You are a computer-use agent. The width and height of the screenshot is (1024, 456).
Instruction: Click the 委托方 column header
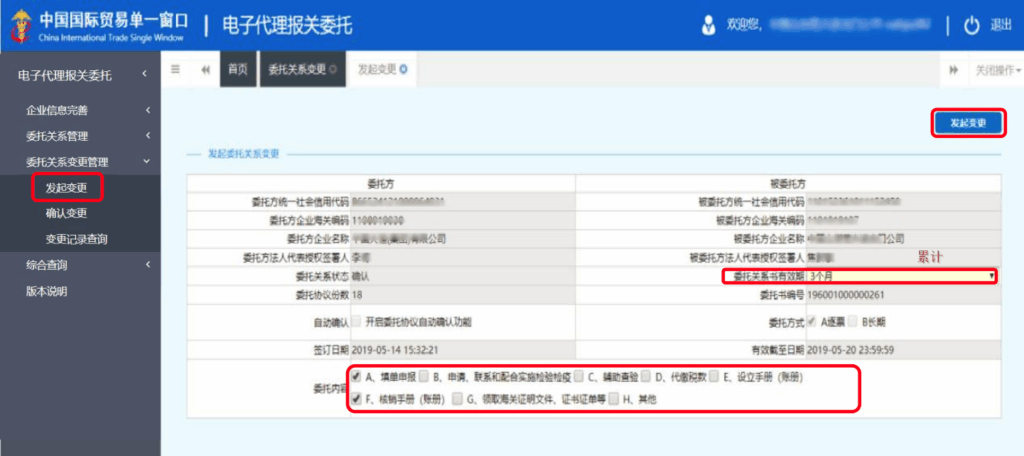point(381,184)
